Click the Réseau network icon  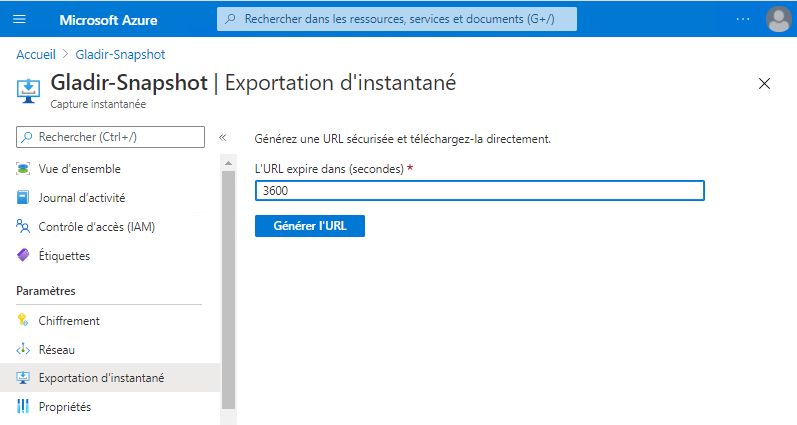tap(23, 350)
